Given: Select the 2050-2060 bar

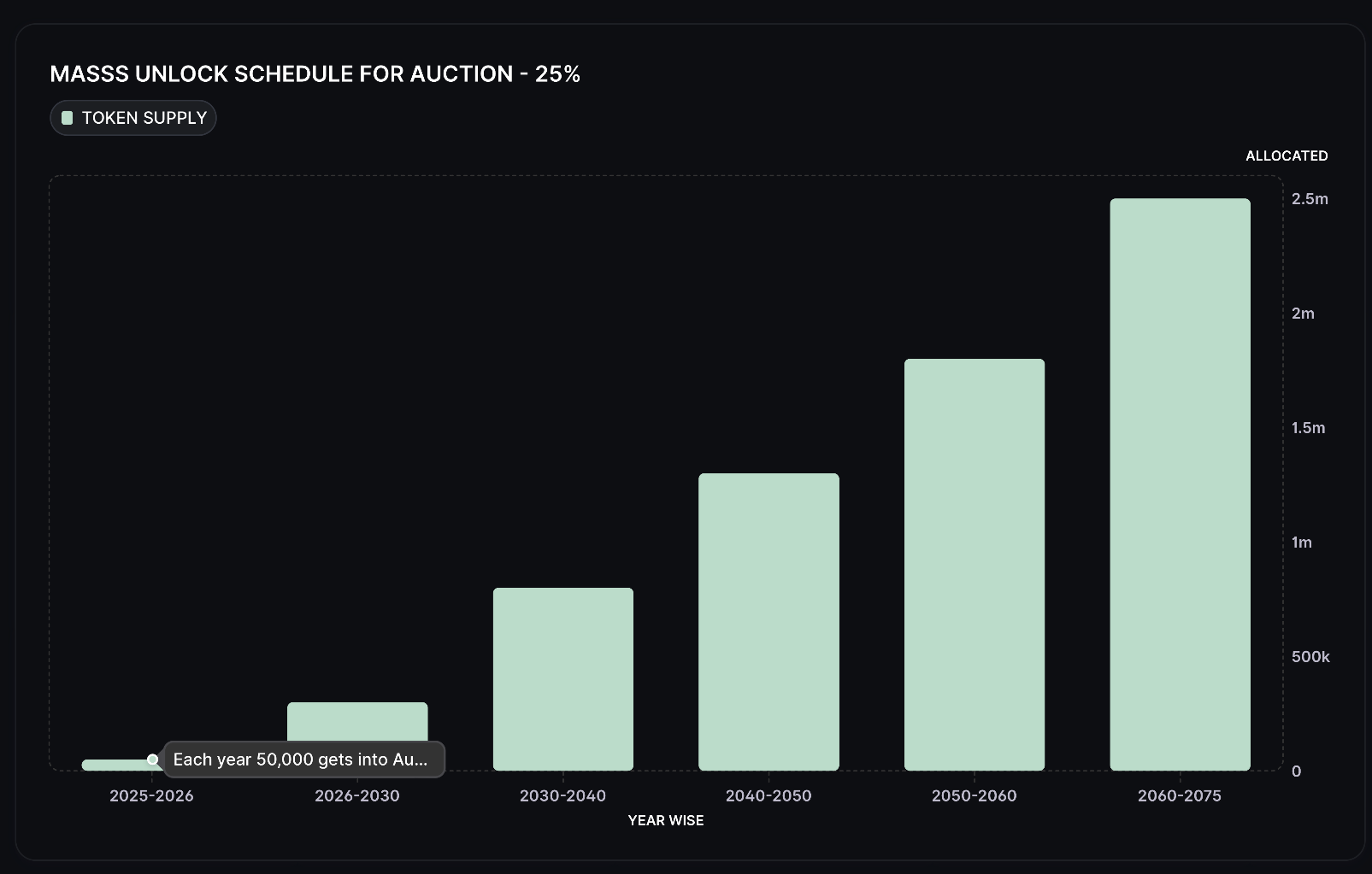Looking at the screenshot, I should tap(975, 564).
